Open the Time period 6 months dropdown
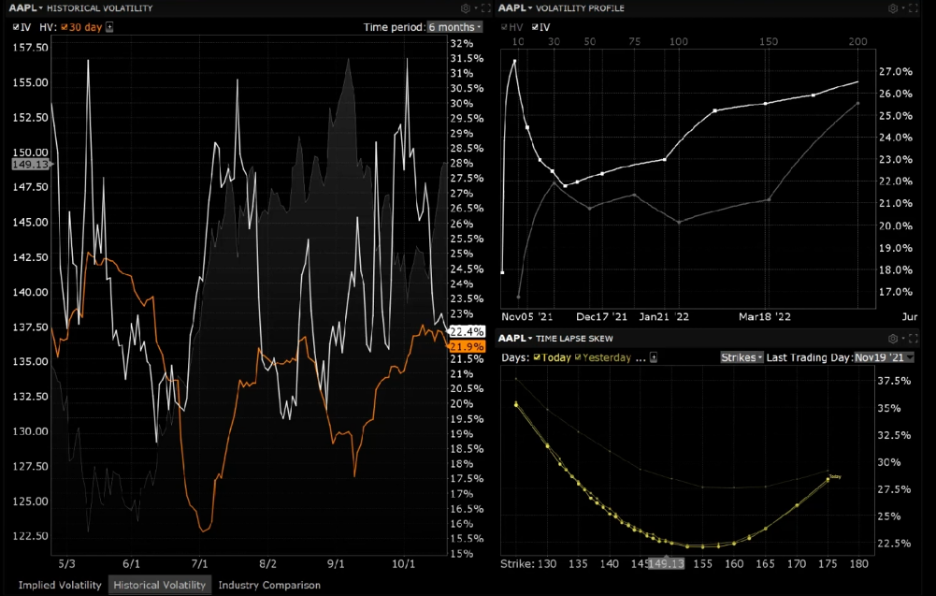This screenshot has height=596, width=936. [455, 27]
